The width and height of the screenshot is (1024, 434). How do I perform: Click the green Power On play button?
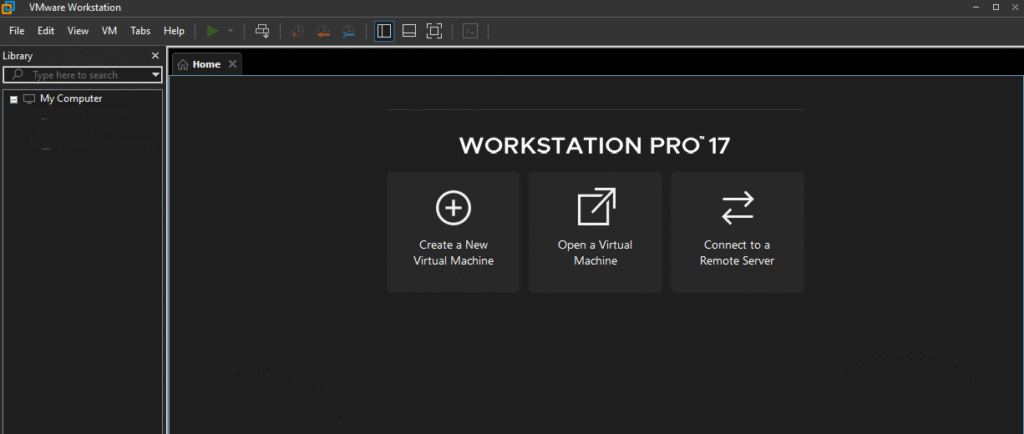pyautogui.click(x=212, y=31)
